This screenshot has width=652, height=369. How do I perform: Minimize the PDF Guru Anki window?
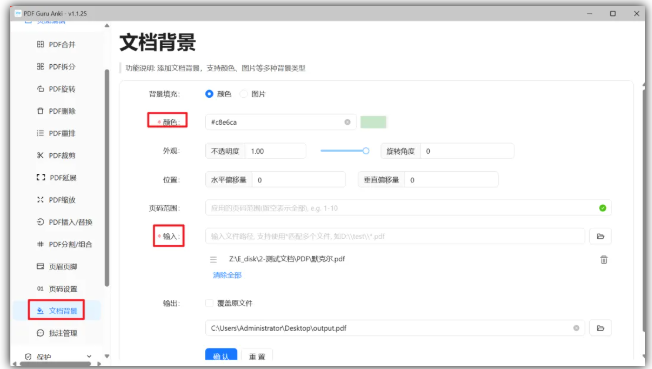point(589,14)
